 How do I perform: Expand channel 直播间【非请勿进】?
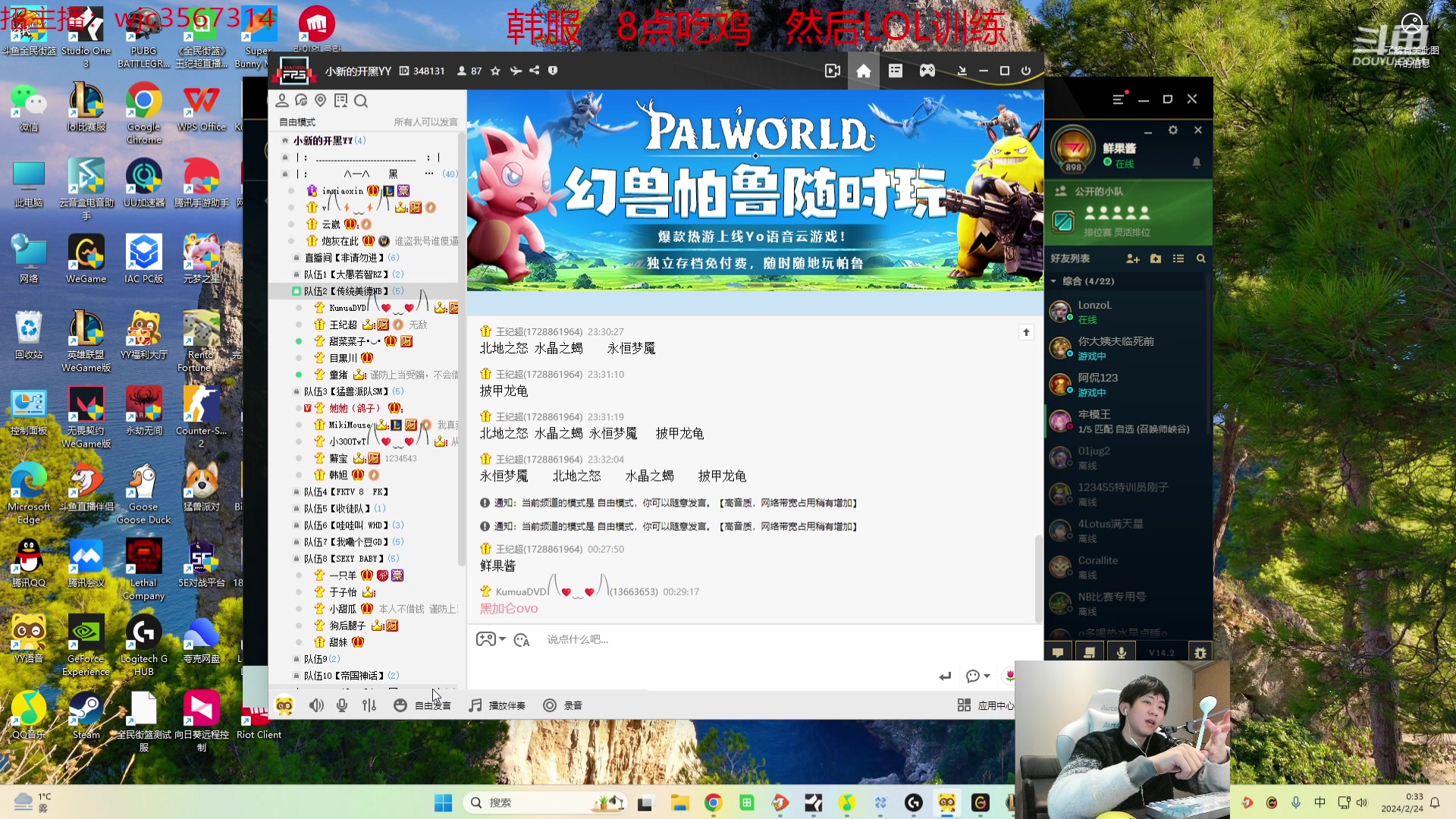[x=352, y=258]
